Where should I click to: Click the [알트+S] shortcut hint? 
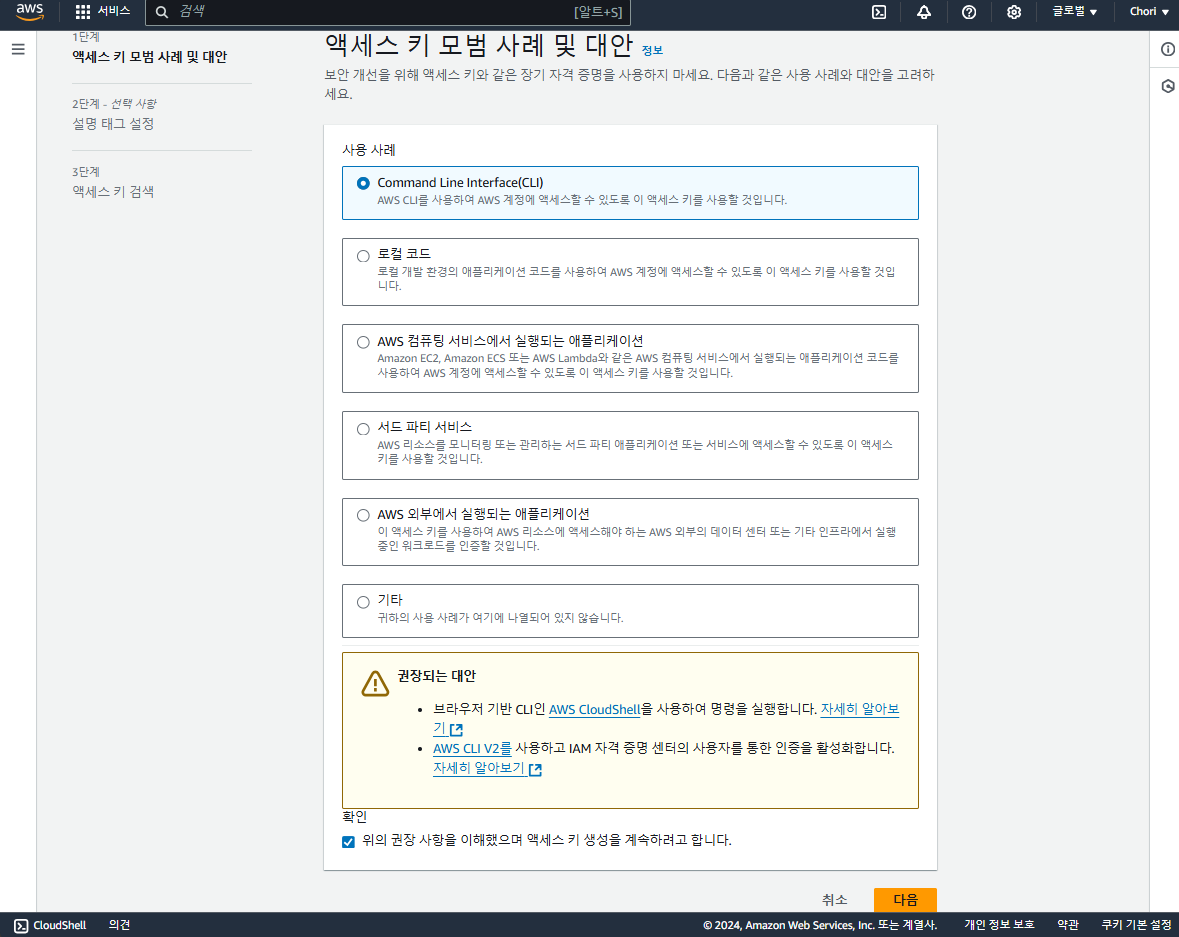pyautogui.click(x=599, y=12)
